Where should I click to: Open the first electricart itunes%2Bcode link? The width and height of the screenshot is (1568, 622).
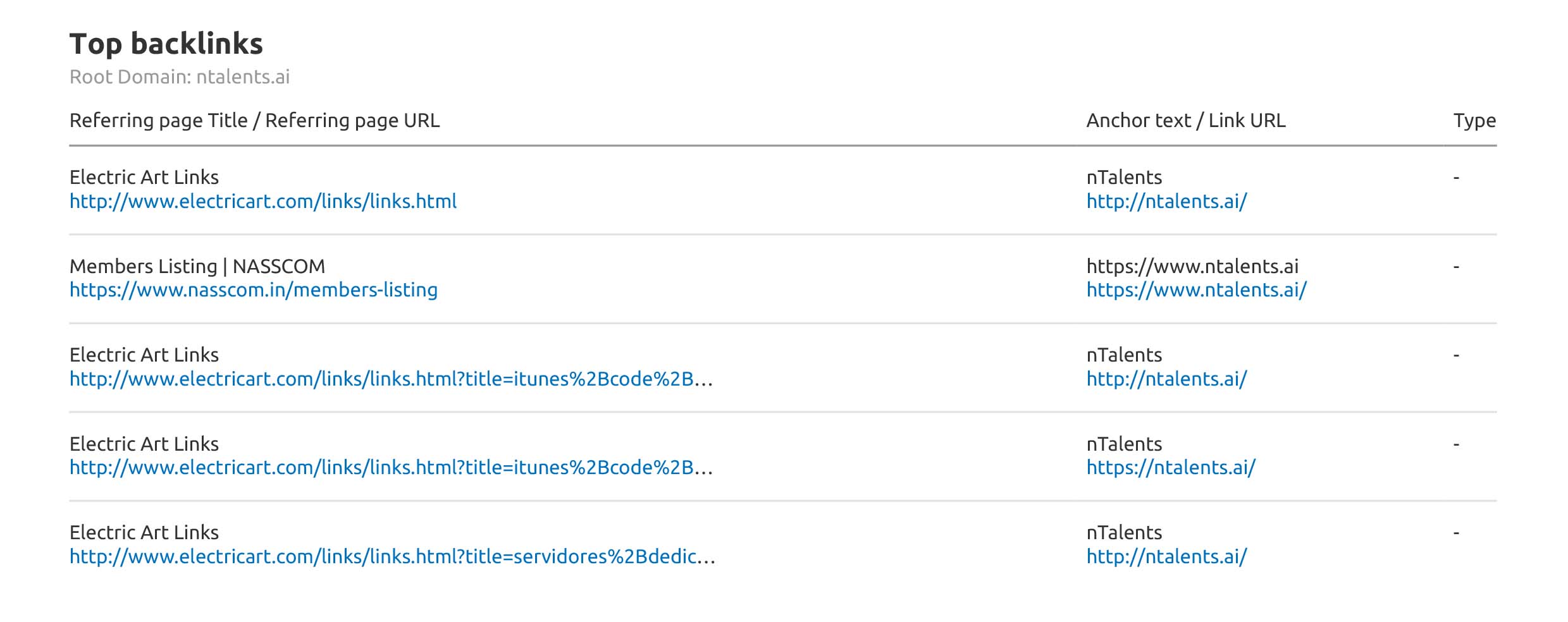[391, 379]
